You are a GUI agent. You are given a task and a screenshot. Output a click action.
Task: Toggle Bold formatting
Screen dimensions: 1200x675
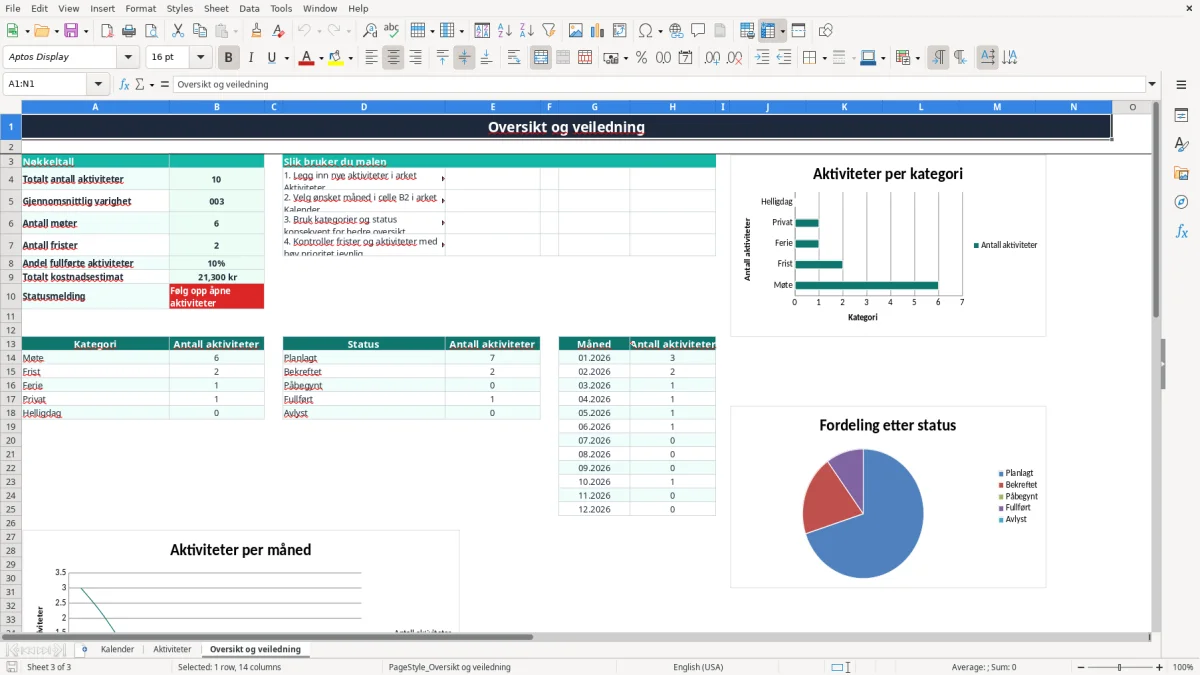tap(229, 58)
